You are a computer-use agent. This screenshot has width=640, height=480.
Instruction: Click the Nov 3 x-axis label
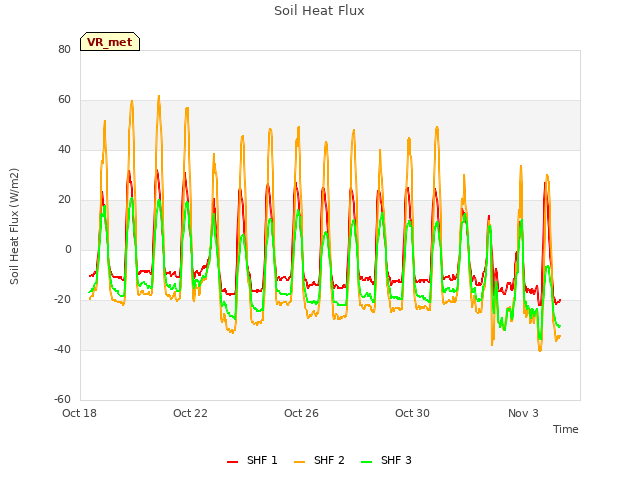point(523,413)
